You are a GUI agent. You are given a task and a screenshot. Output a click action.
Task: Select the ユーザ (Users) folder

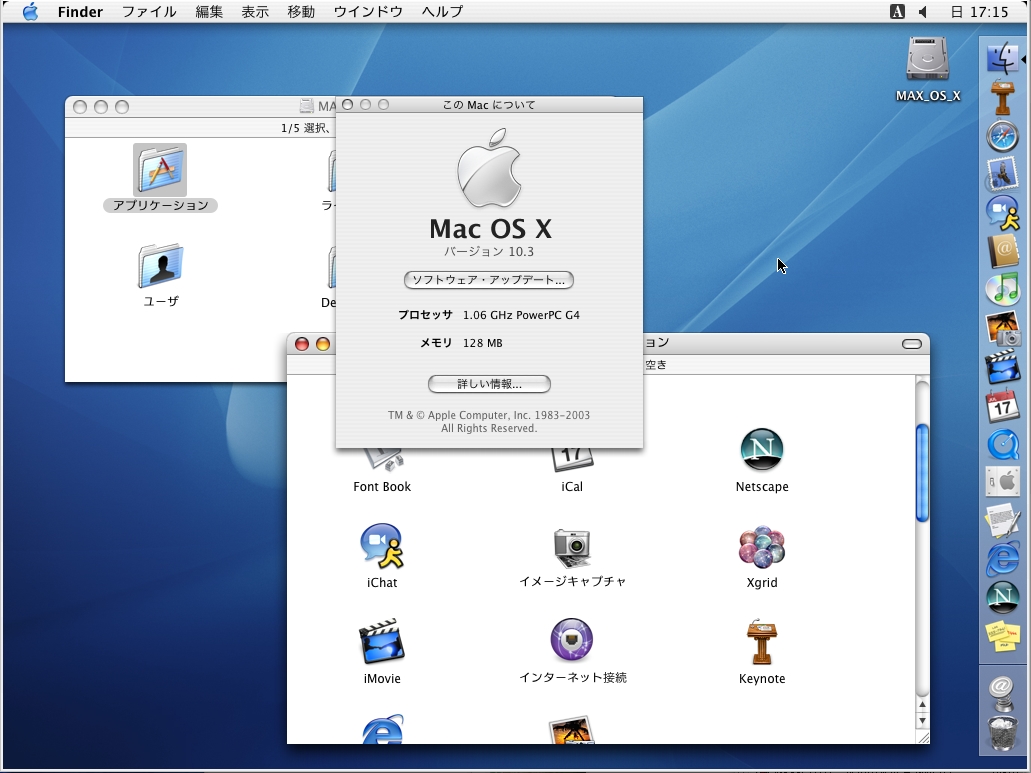(x=160, y=266)
